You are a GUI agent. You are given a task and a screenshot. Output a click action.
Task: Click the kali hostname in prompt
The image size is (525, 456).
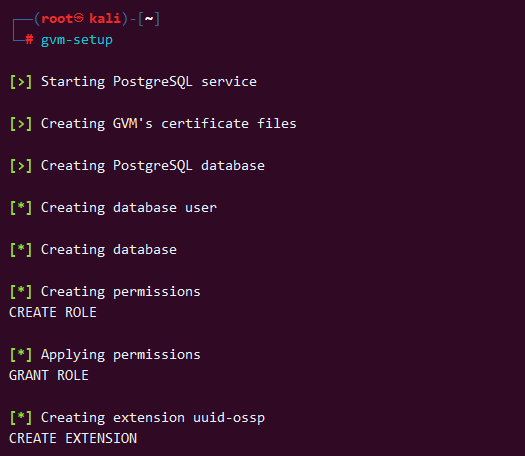(105, 18)
